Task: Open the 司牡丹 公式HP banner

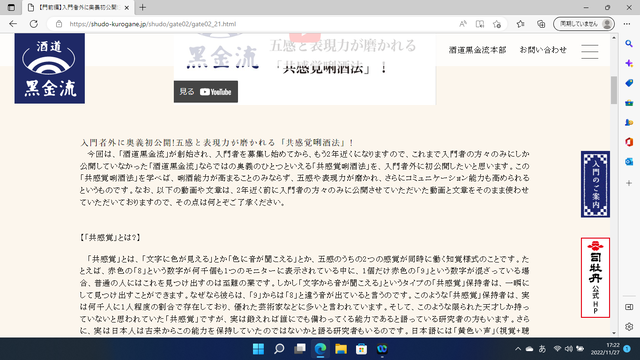Action: tap(596, 278)
